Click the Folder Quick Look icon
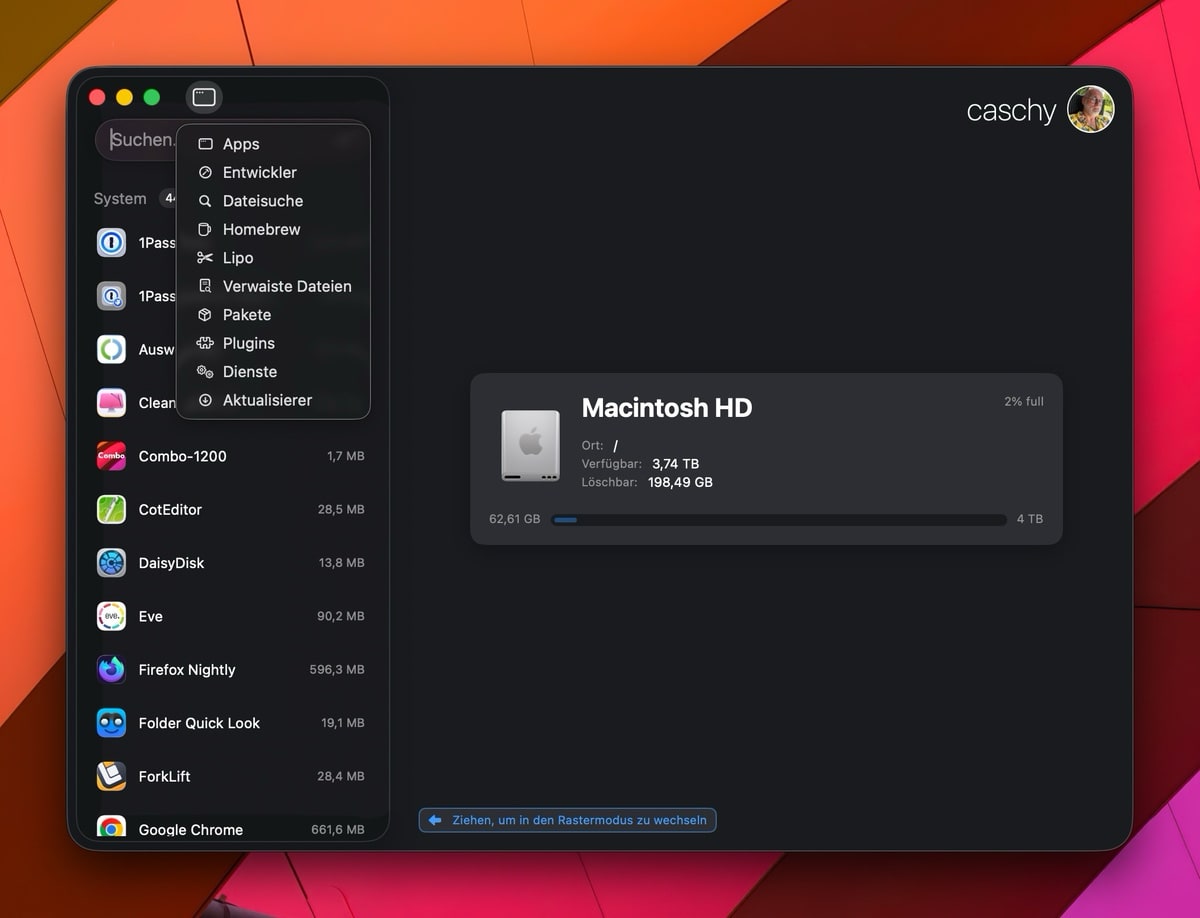 click(111, 723)
